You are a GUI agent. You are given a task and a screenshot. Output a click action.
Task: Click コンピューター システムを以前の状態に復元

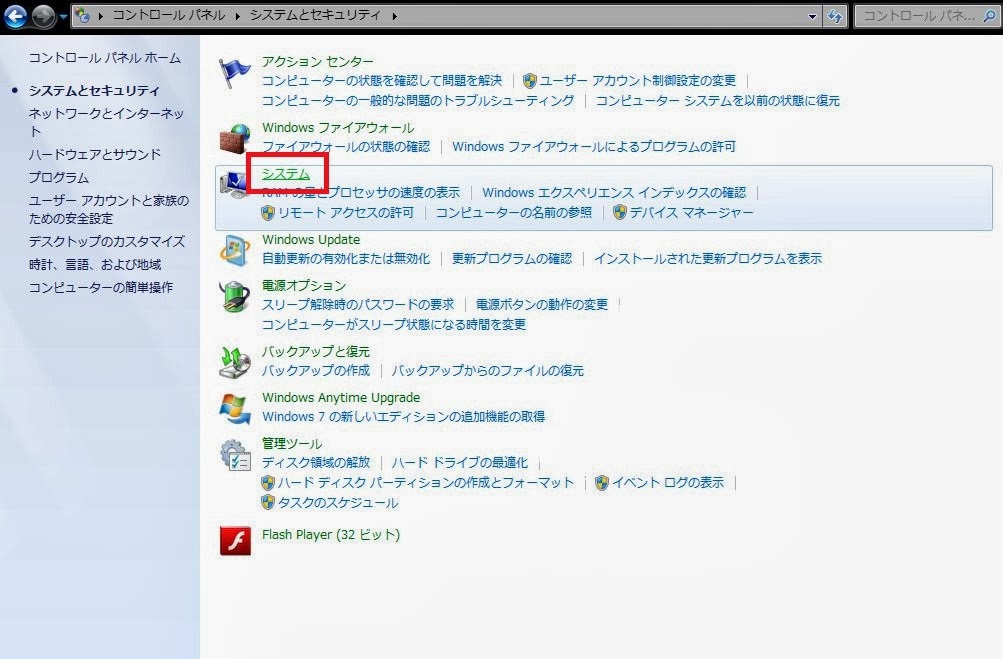pos(718,100)
